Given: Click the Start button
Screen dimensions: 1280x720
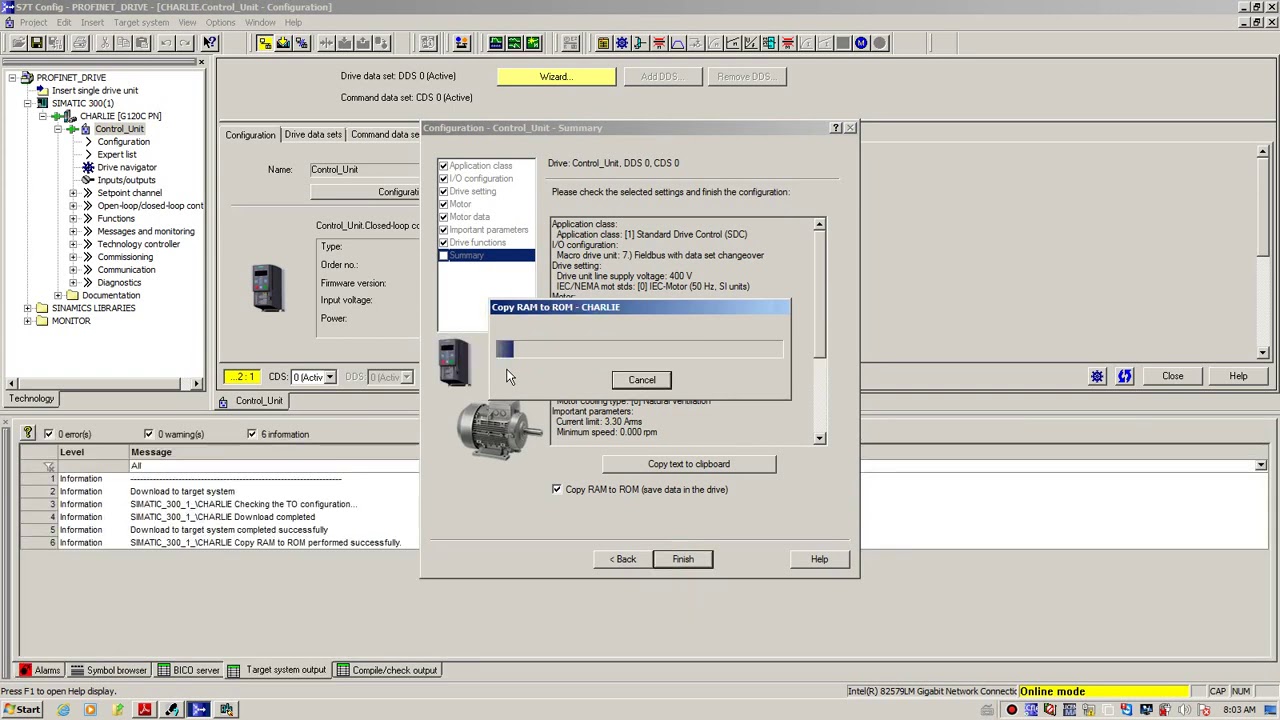Looking at the screenshot, I should click(x=21, y=710).
